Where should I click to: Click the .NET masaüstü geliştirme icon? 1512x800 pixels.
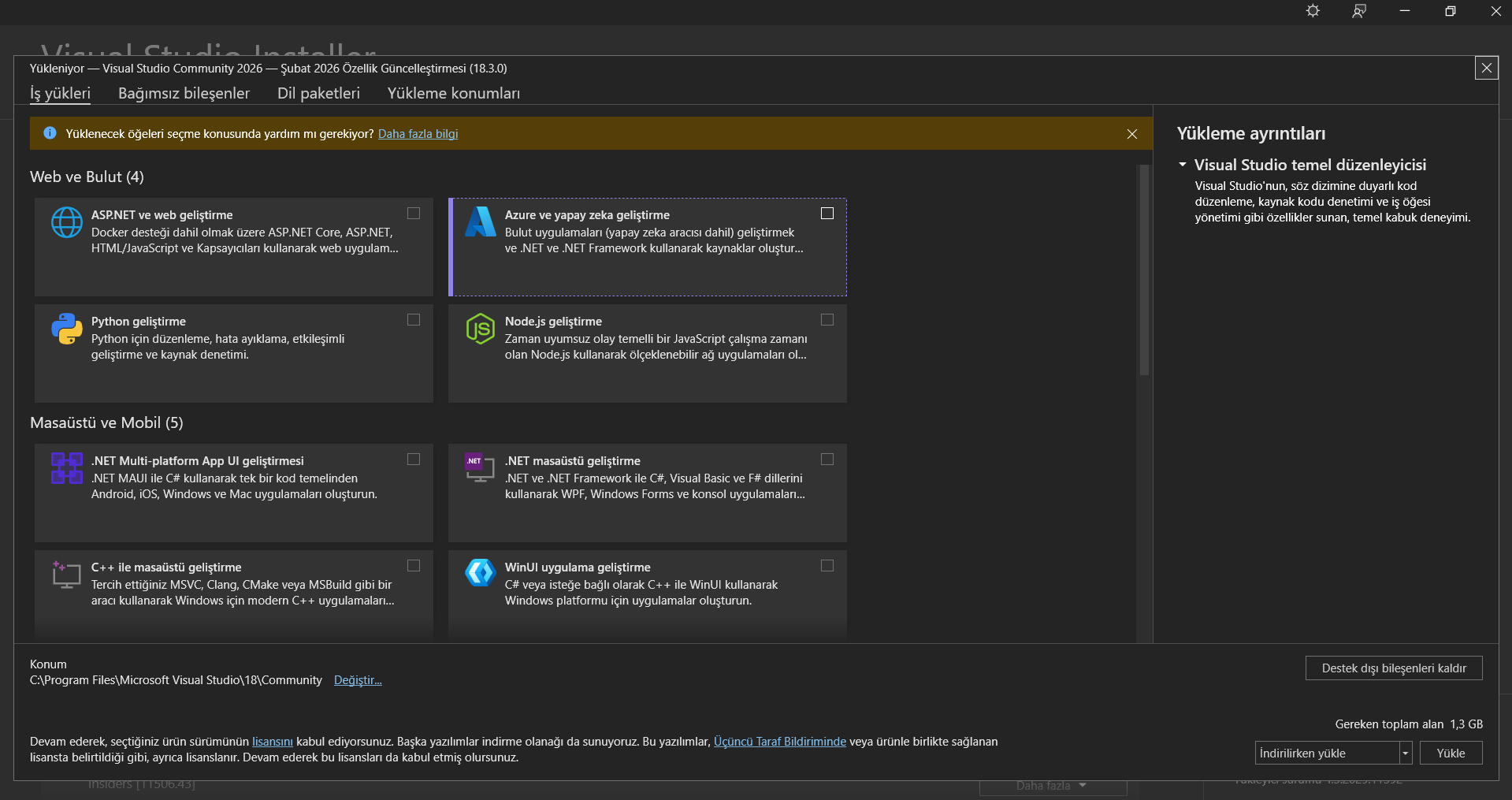click(480, 468)
